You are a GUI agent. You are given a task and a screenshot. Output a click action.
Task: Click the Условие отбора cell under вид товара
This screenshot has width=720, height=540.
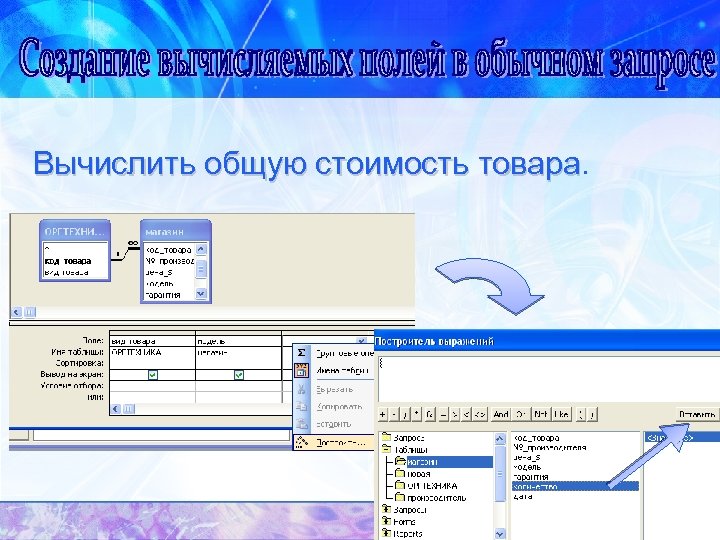click(x=152, y=386)
